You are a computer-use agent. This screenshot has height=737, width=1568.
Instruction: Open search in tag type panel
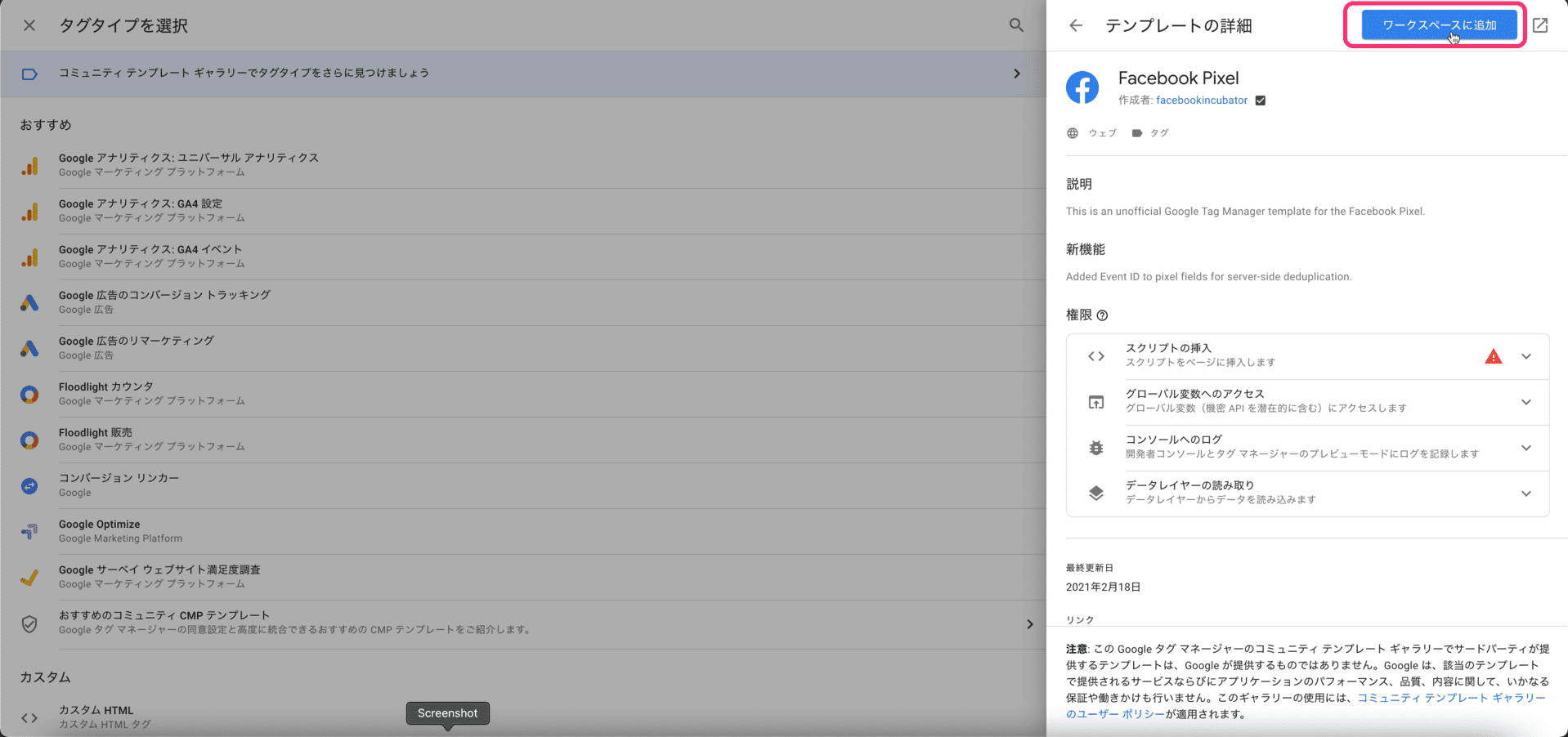1016,25
